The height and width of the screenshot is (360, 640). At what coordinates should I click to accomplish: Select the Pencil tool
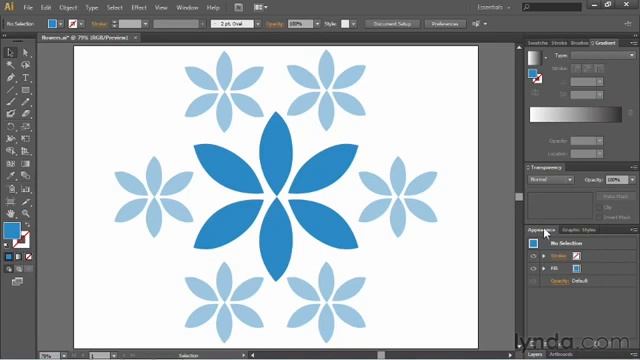point(25,102)
